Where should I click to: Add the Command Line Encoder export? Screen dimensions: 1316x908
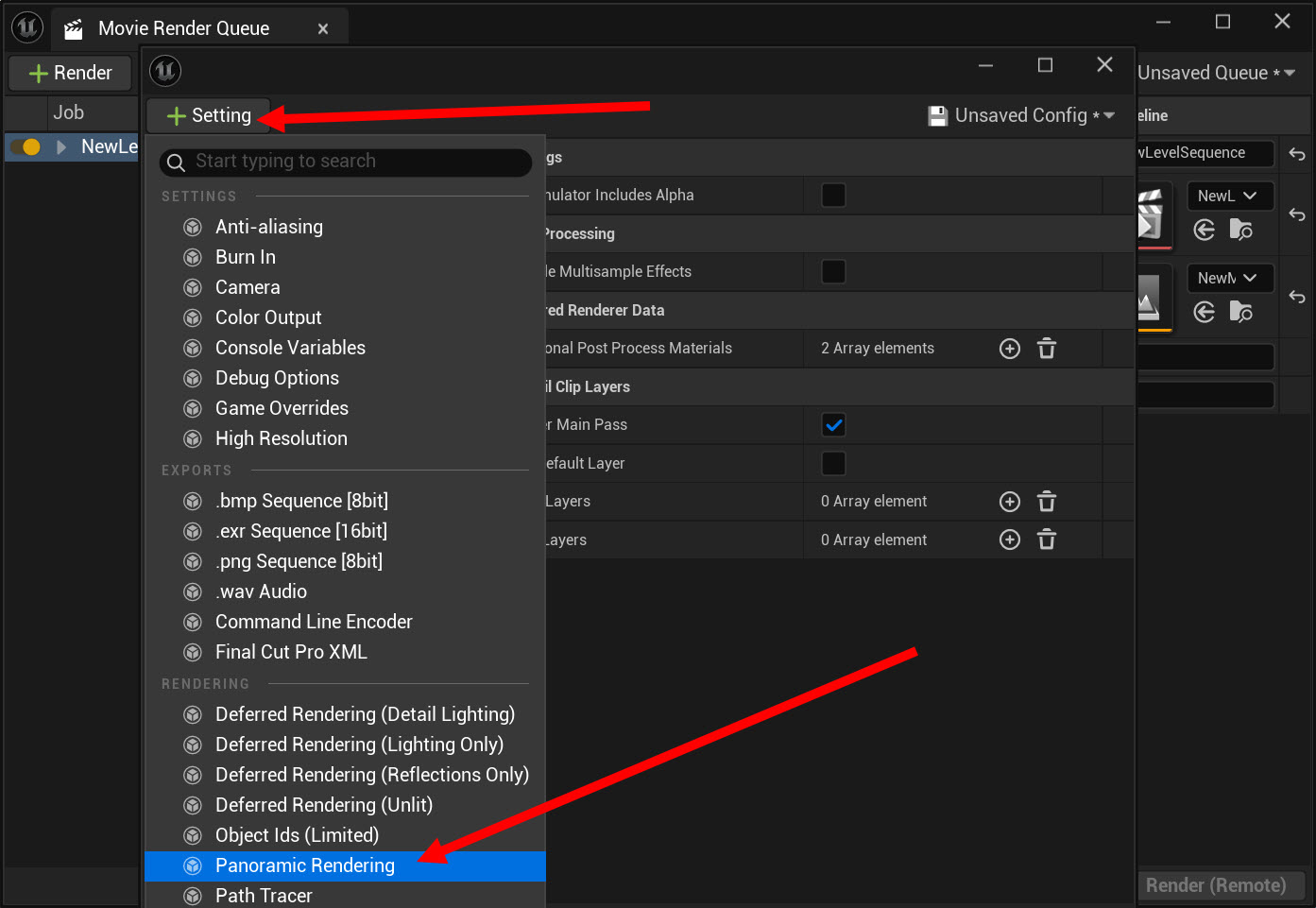[345, 622]
